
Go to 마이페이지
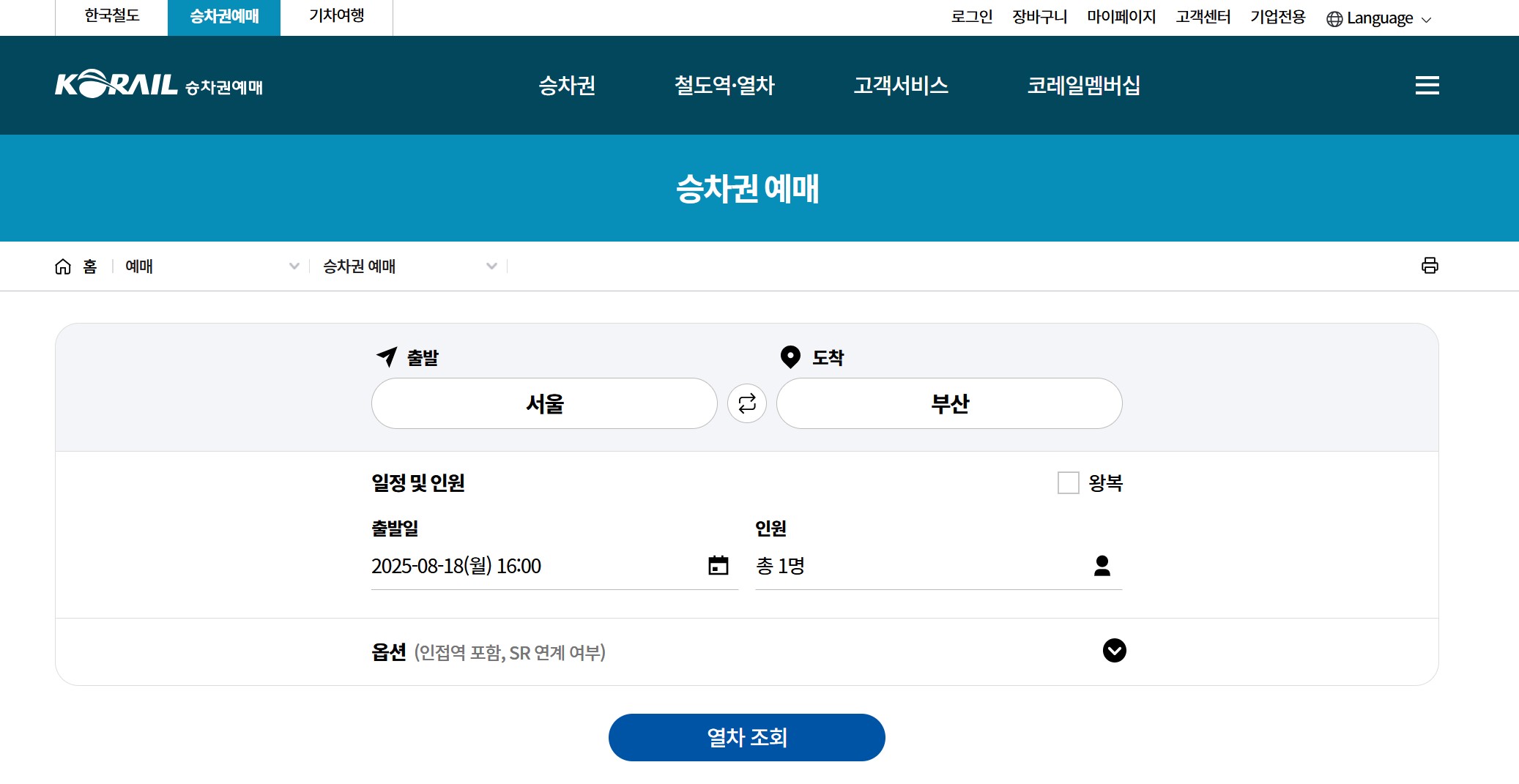coord(1121,17)
